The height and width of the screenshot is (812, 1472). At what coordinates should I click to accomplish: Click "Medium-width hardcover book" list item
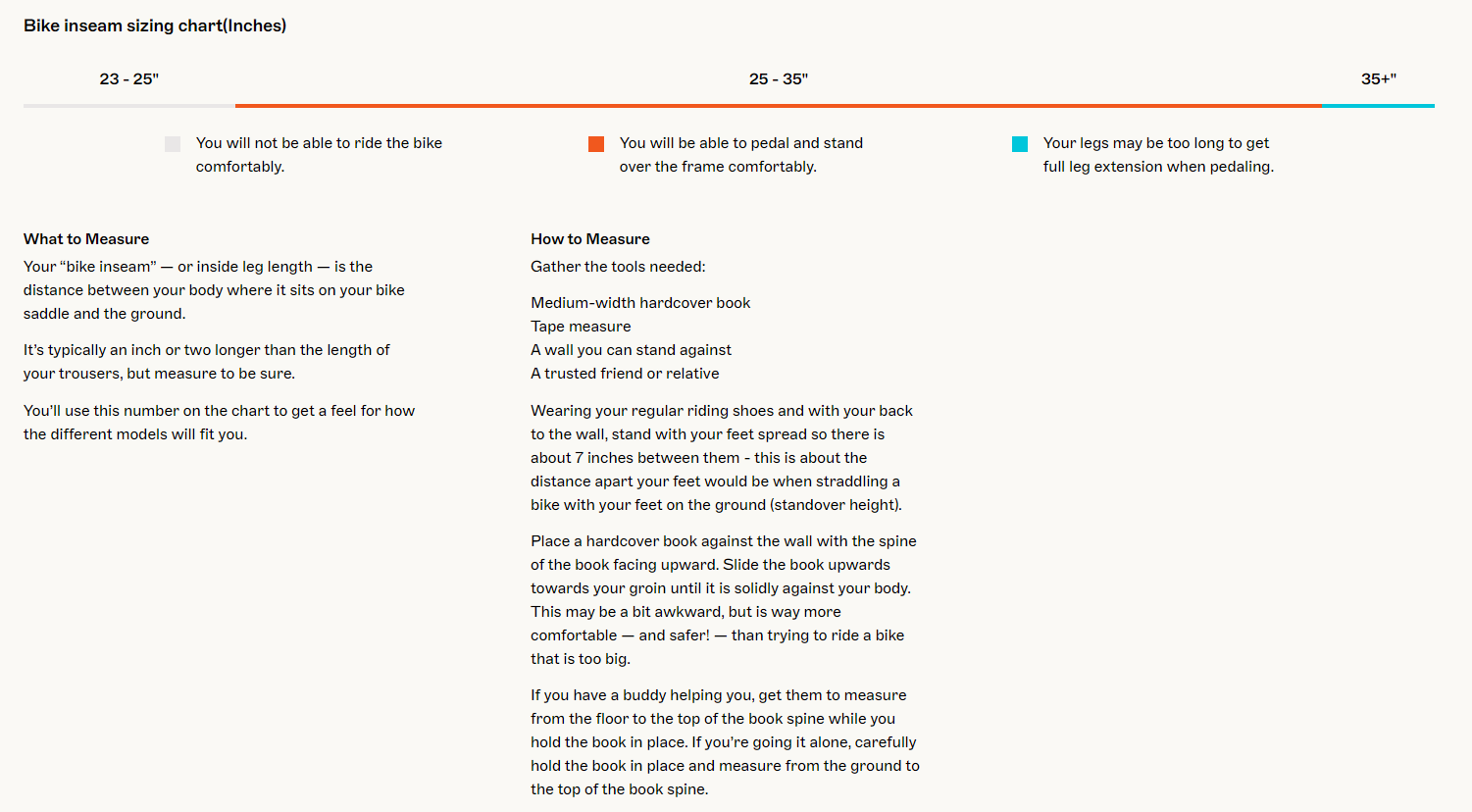640,303
